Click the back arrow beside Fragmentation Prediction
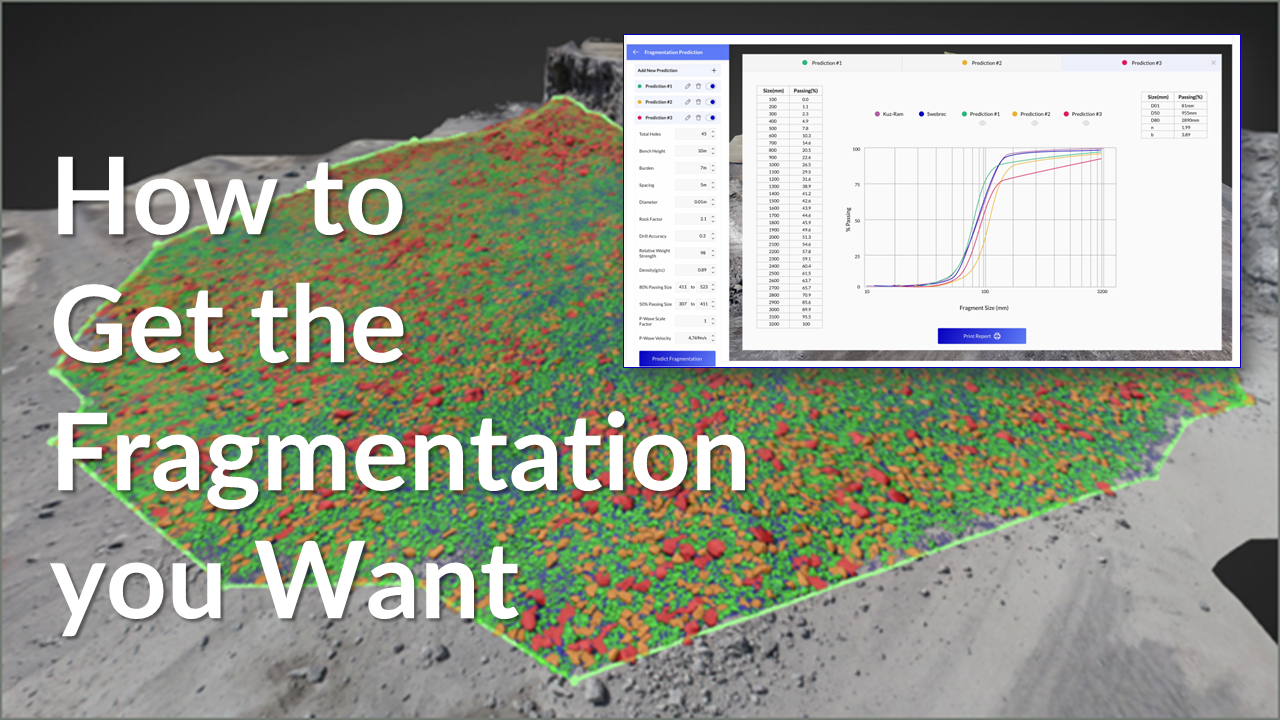1280x720 pixels. coord(634,52)
